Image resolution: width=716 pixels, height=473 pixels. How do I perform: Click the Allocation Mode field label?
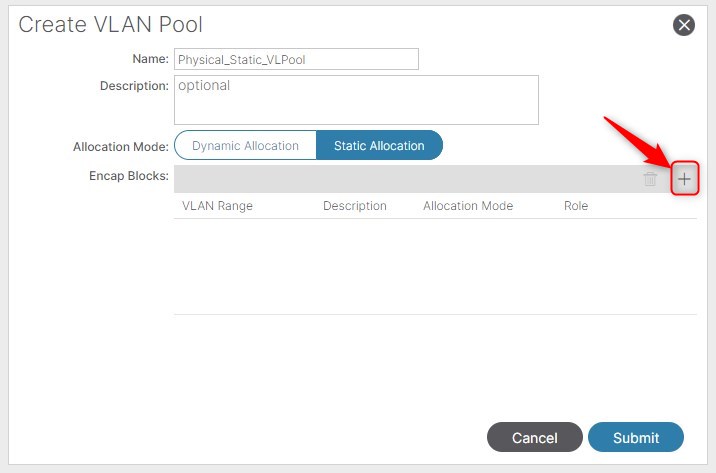tap(120, 146)
